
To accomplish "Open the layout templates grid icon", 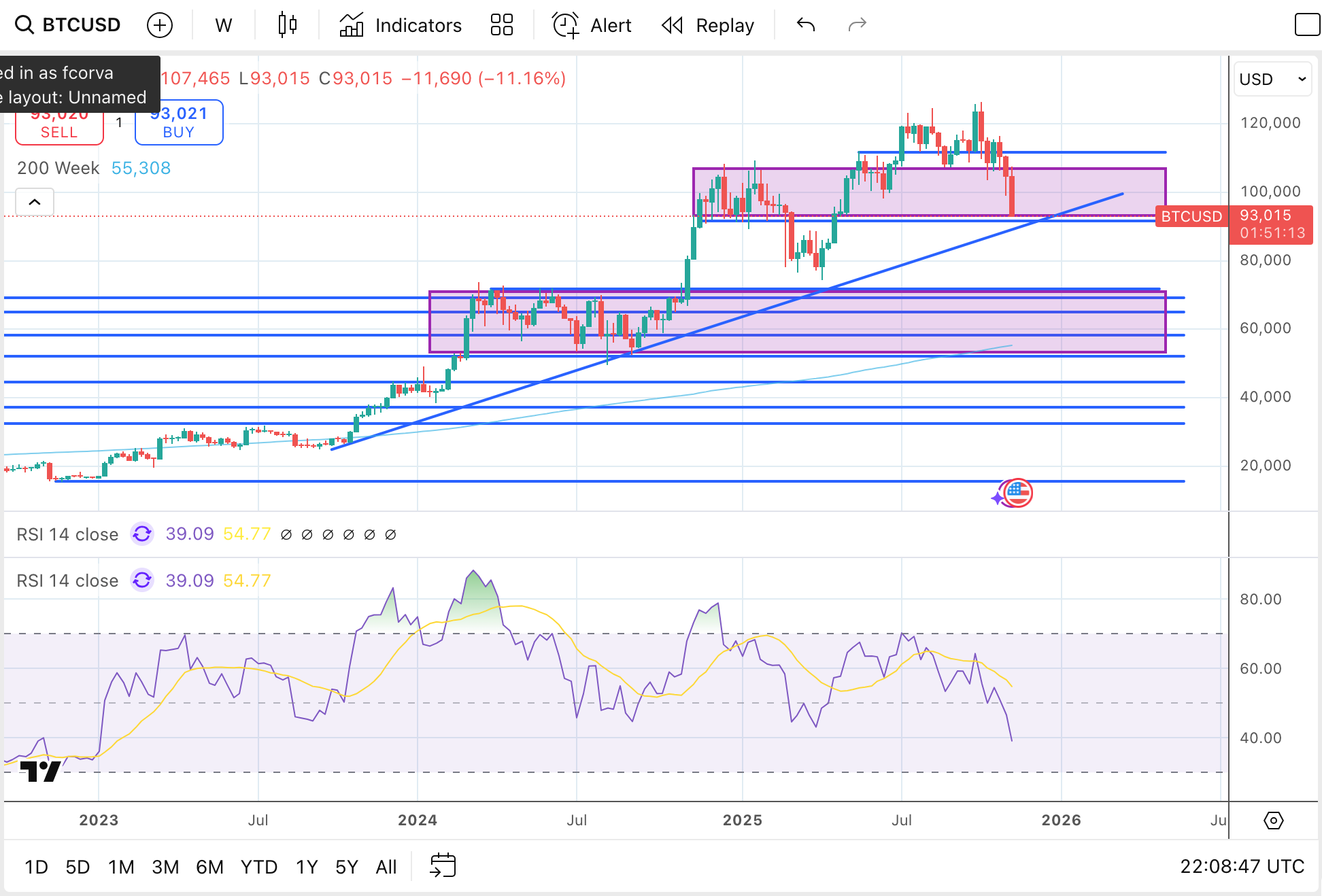I will 501,25.
